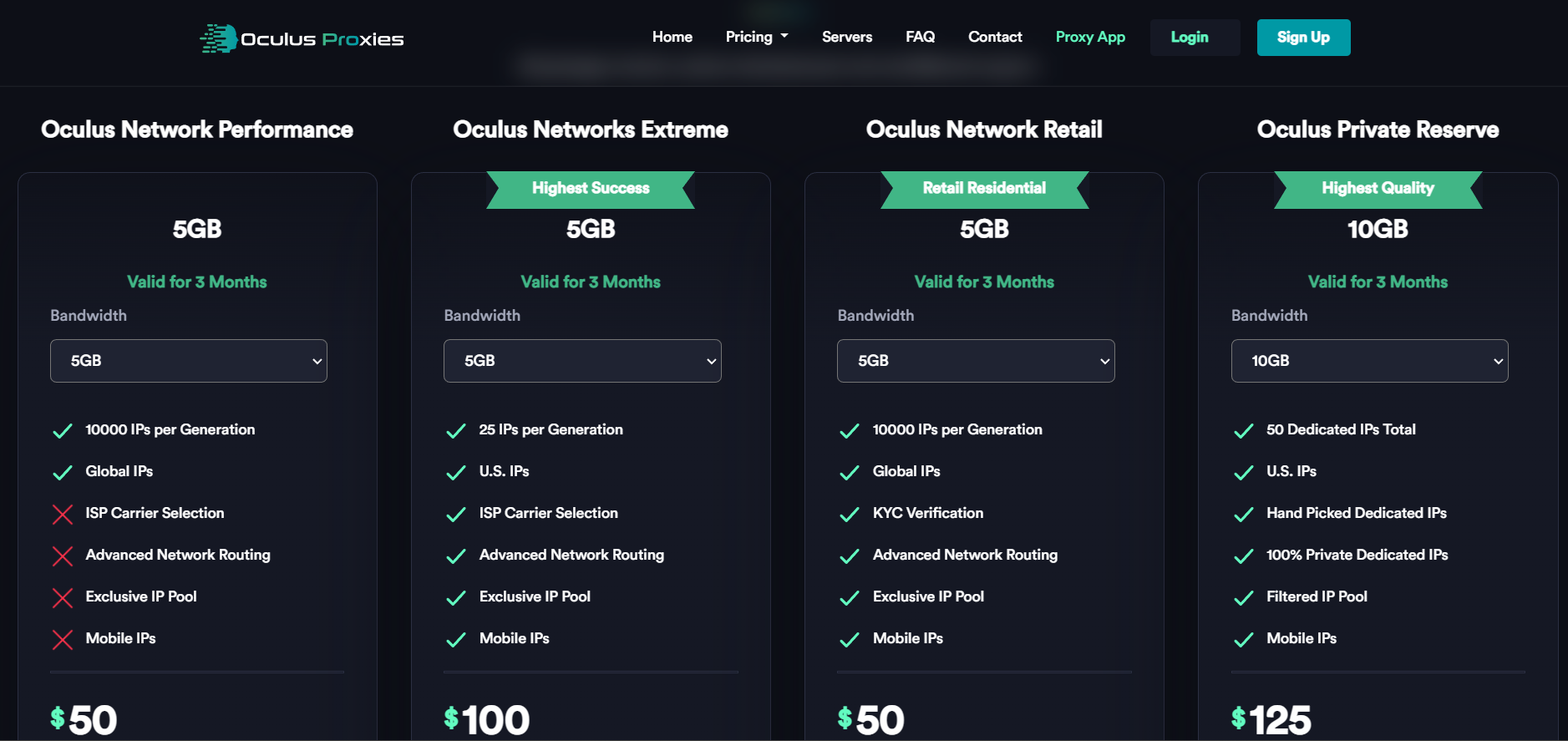Click checkmark icon beside Hand Picked Dedicated IPs

tap(1244, 514)
